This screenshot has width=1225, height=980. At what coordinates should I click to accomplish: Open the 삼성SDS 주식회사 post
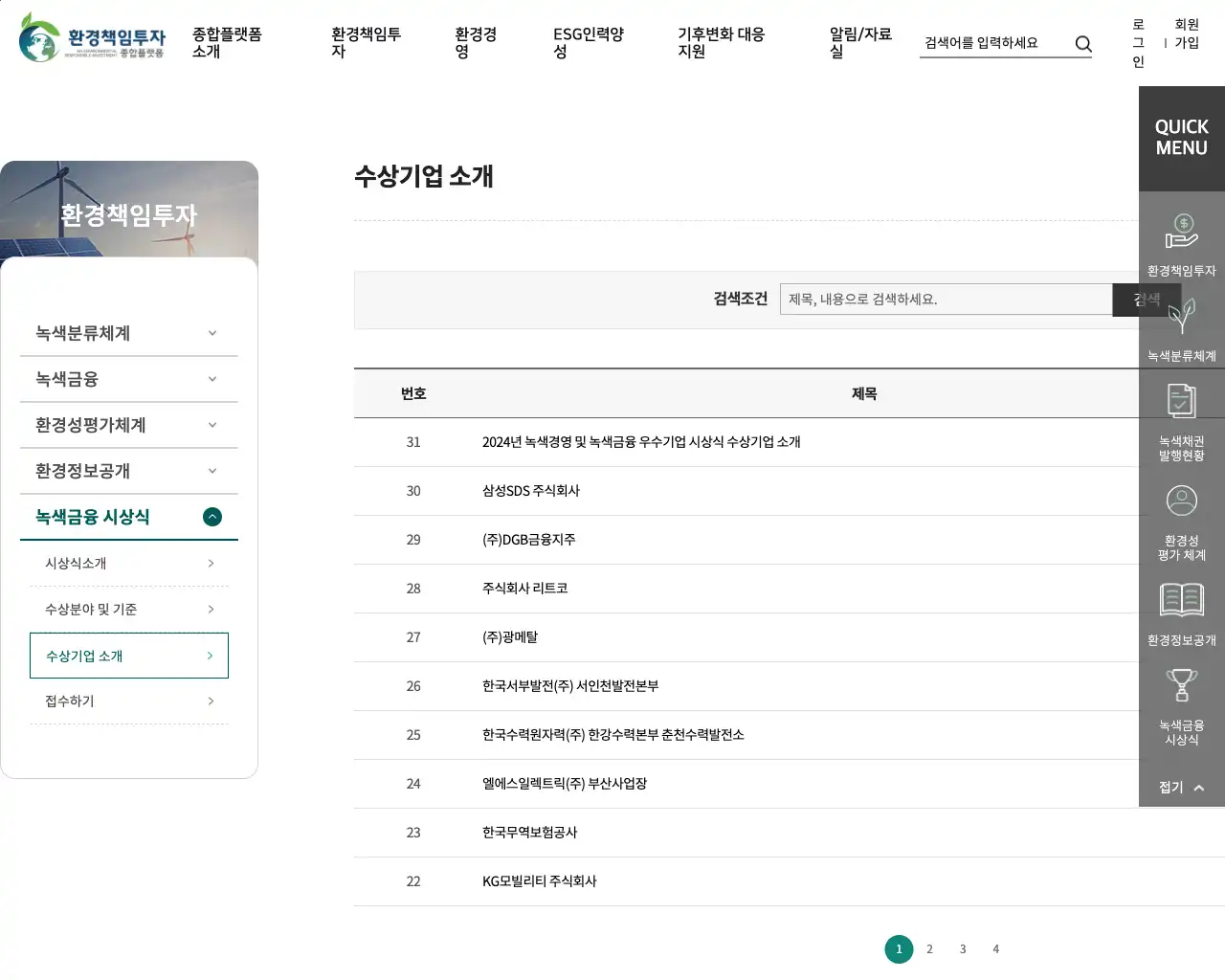click(x=531, y=491)
